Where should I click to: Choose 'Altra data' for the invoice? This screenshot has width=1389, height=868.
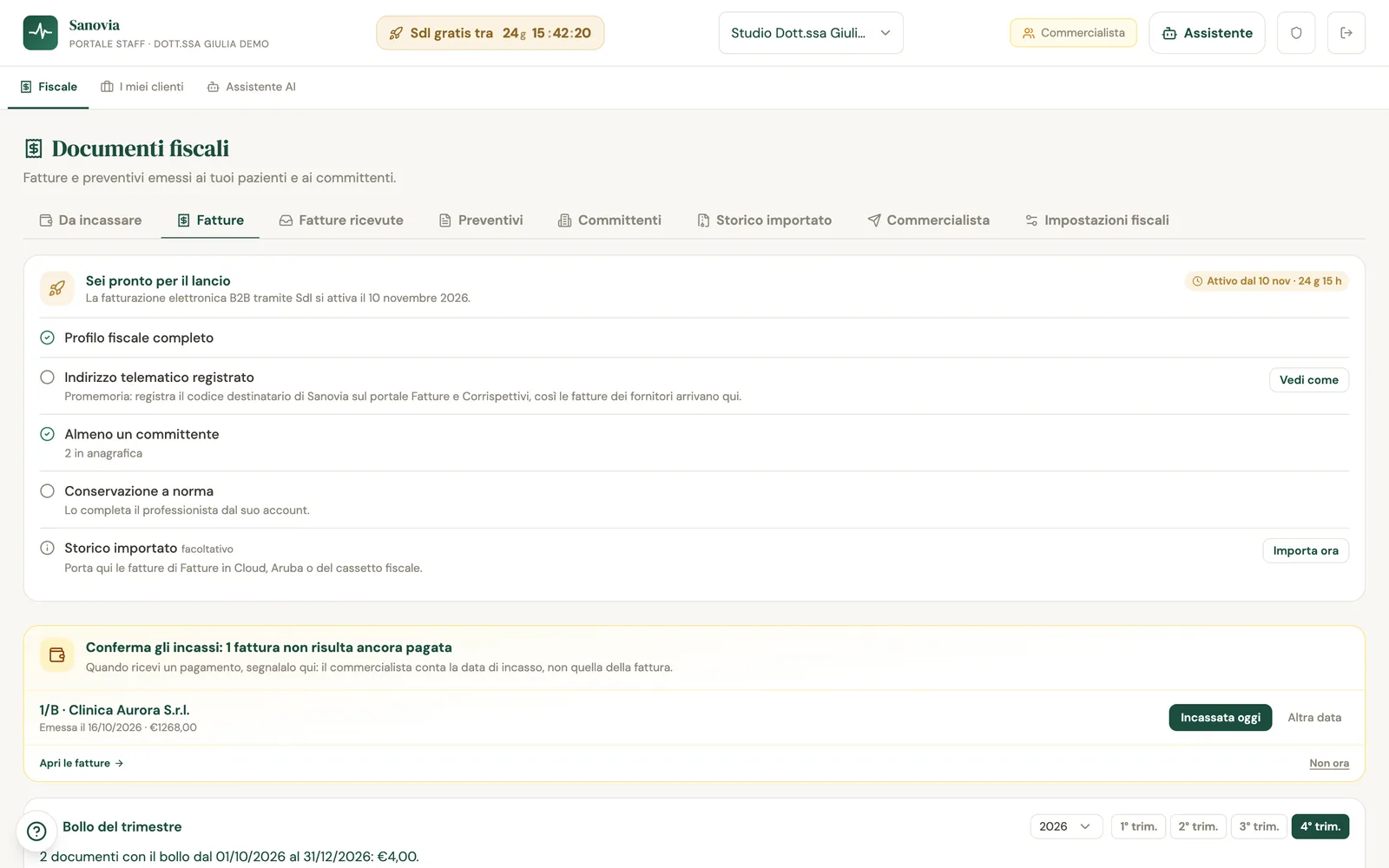1314,718
